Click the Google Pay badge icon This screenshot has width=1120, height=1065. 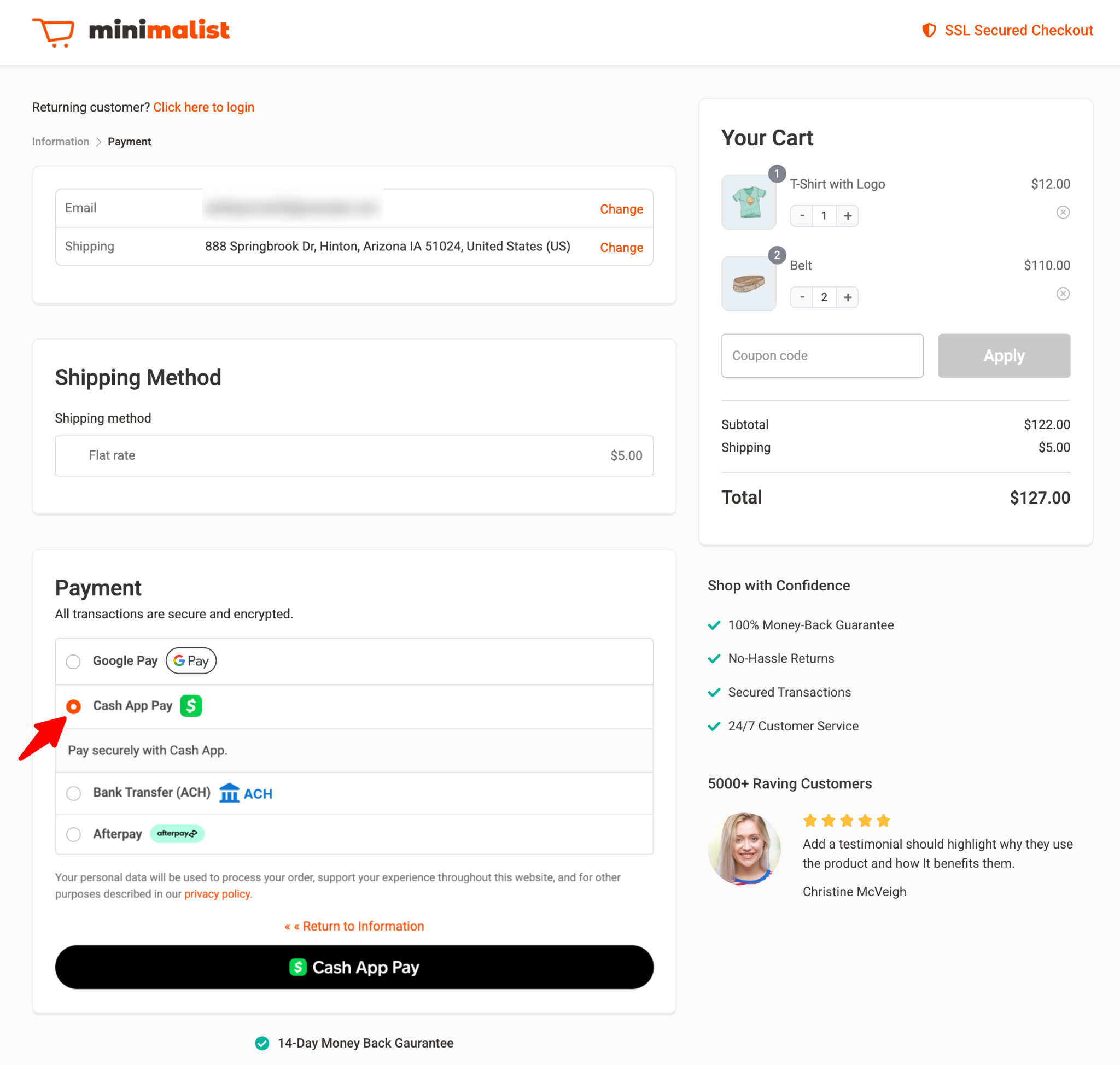coord(190,660)
